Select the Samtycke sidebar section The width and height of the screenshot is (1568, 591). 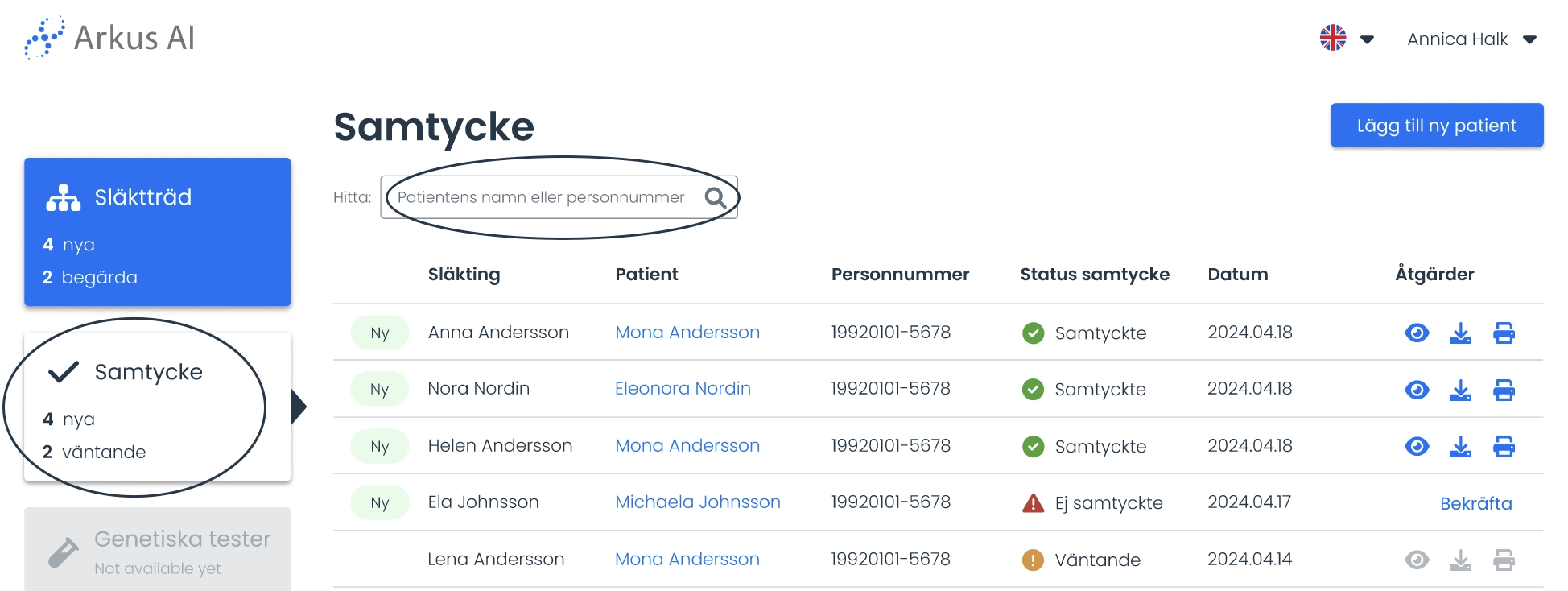157,407
